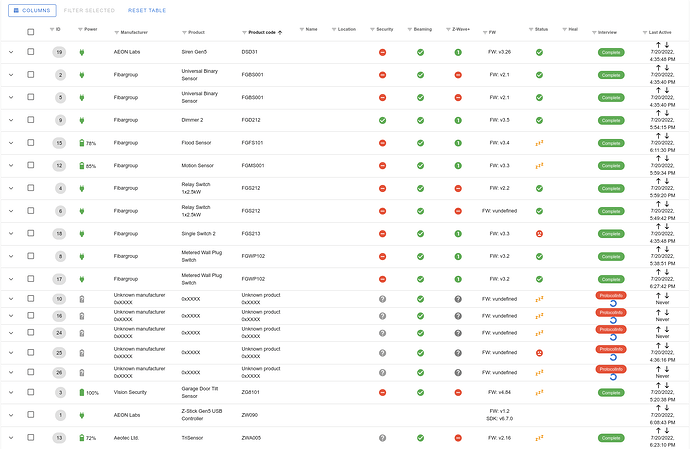The height and width of the screenshot is (449, 690).
Task: Expand the Flood Sensor row
Action: 11,143
